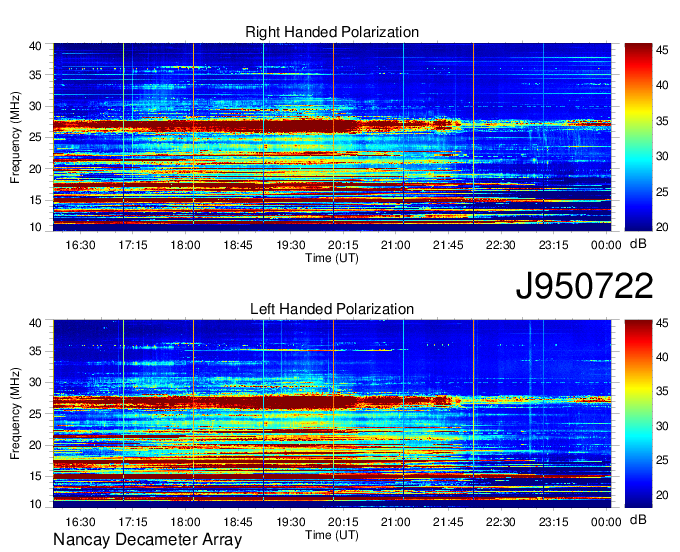Click the Right Handed Polarization title

pos(332,32)
